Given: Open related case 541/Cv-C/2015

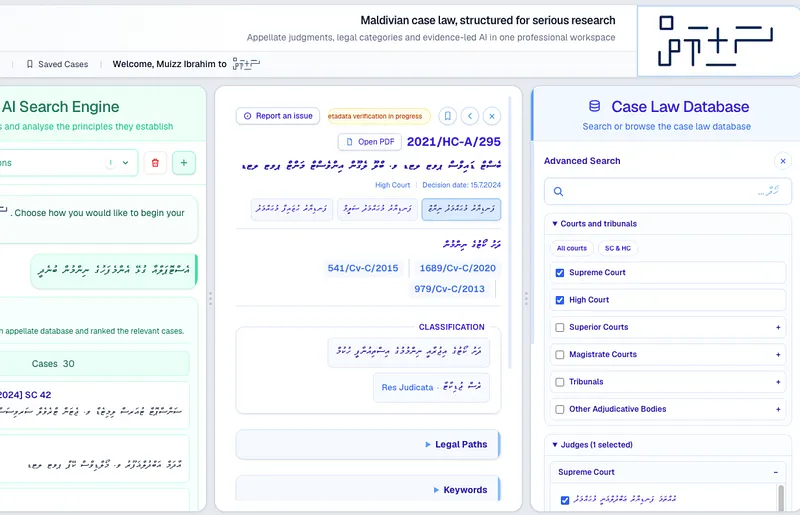Looking at the screenshot, I should (x=363, y=268).
